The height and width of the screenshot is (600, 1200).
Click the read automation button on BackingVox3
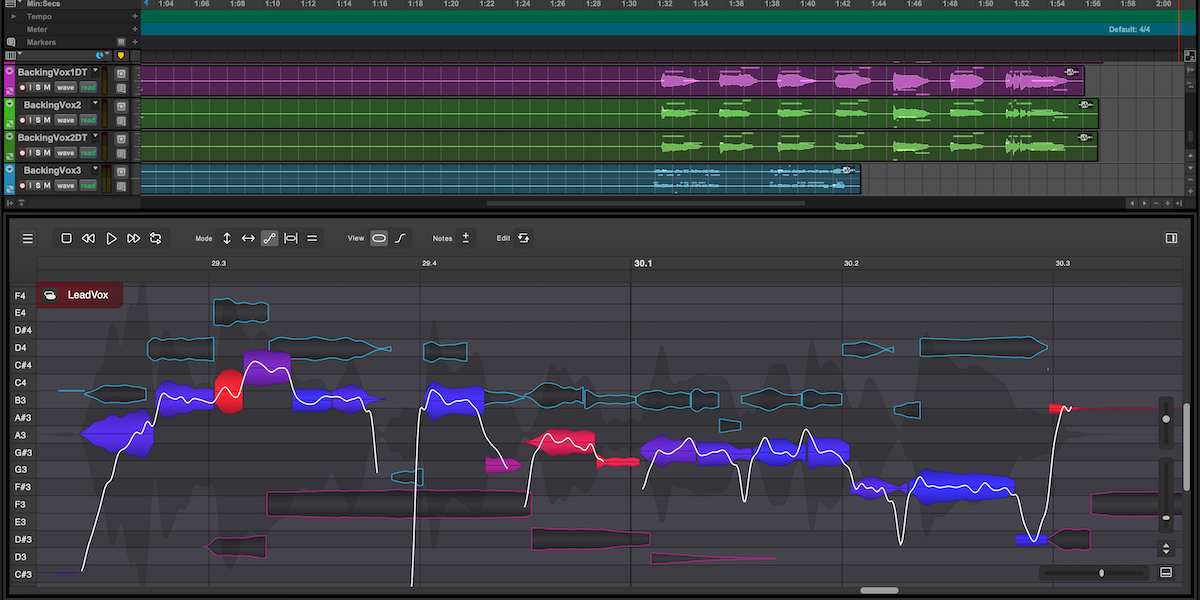pos(88,186)
